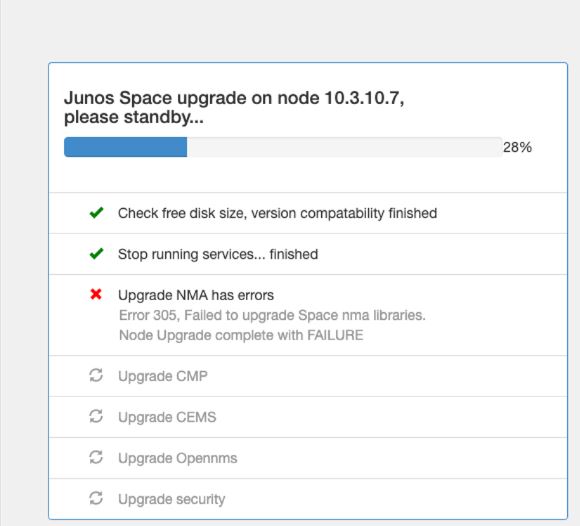Viewport: 580px width, 526px height.
Task: Click green checkmark beside disk size check
Action: pos(96,213)
